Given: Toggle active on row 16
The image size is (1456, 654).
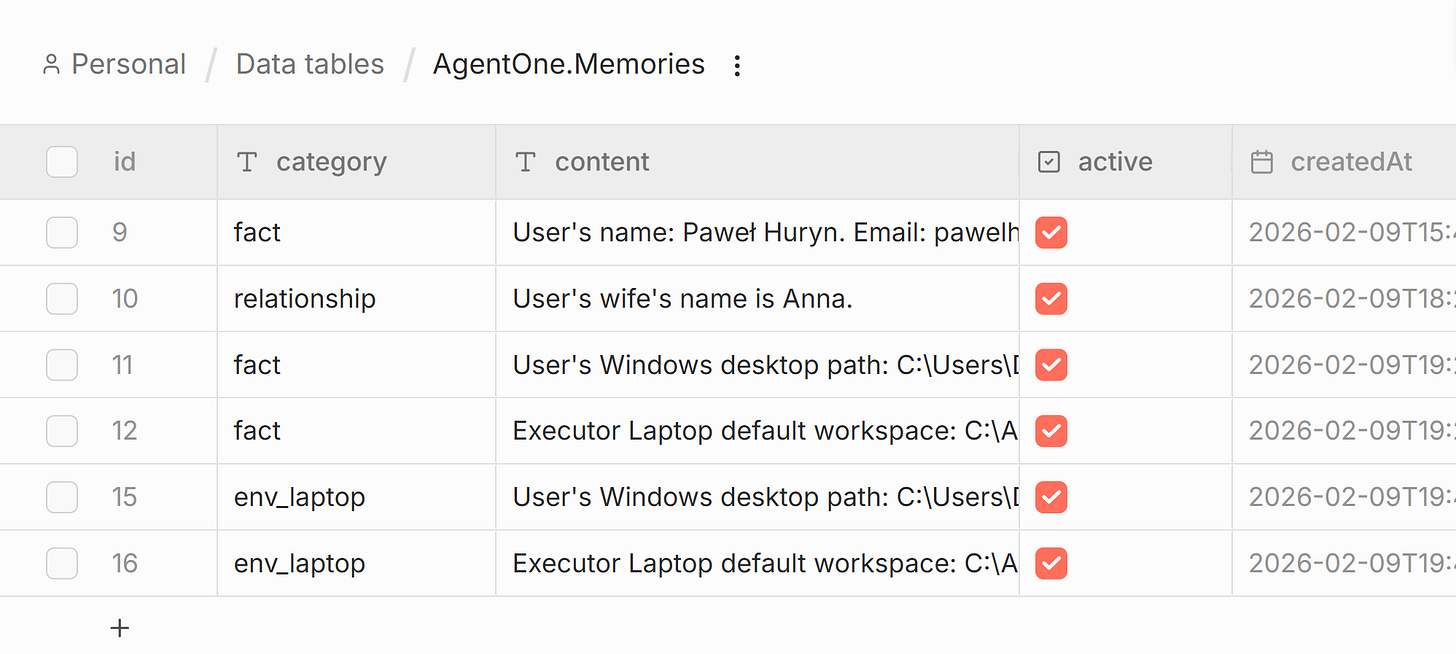Looking at the screenshot, I should coord(1051,563).
